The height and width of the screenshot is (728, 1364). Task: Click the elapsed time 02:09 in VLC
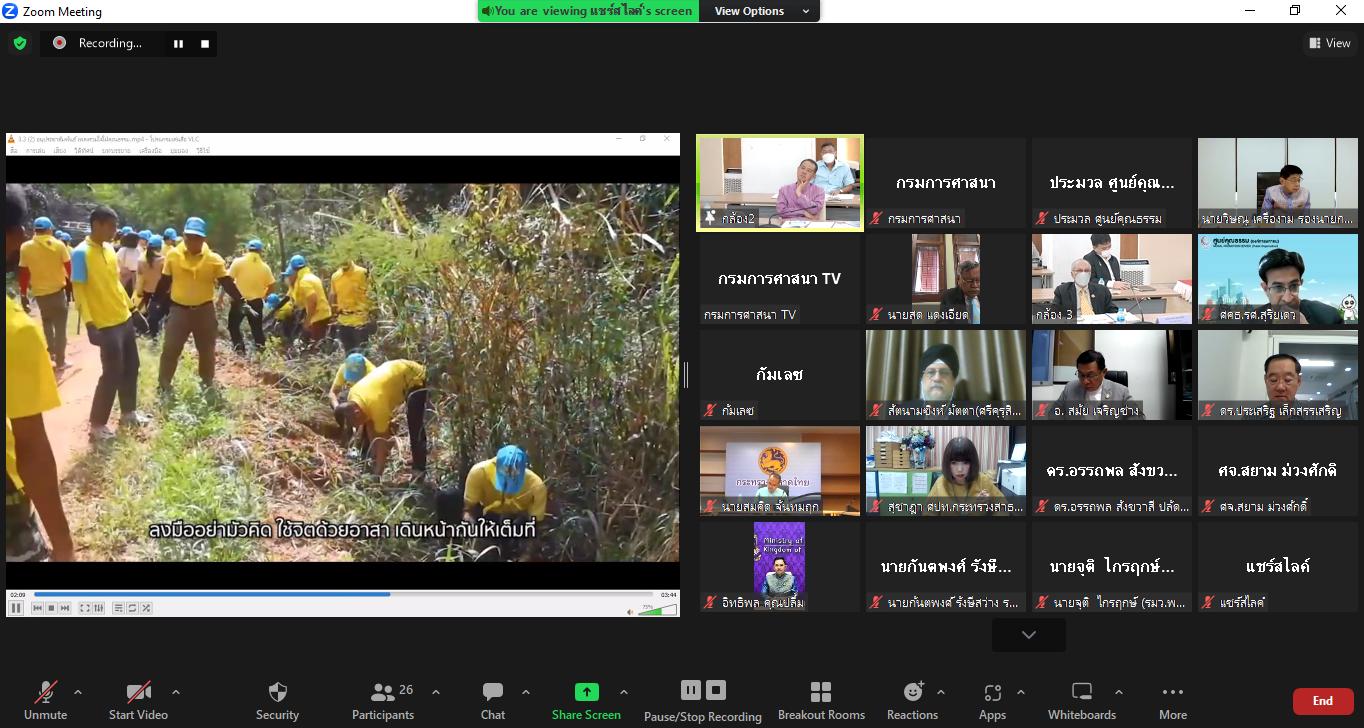click(x=18, y=594)
